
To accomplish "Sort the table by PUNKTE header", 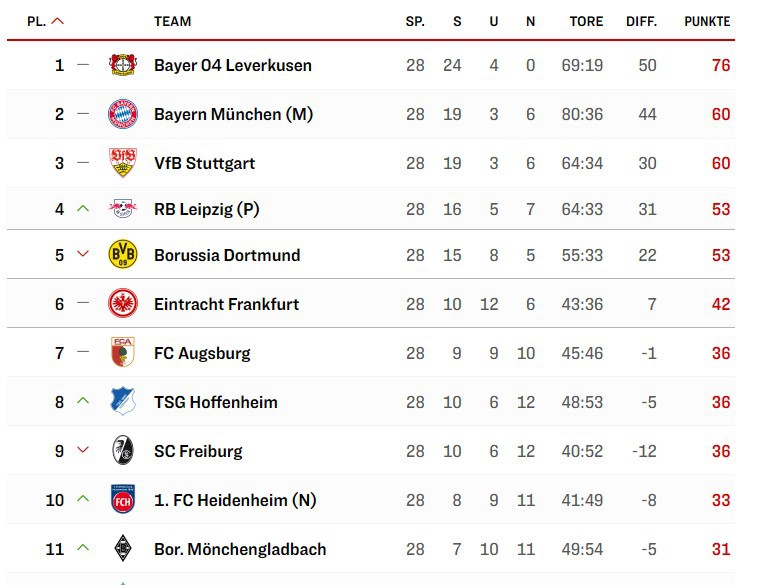I will 707,21.
